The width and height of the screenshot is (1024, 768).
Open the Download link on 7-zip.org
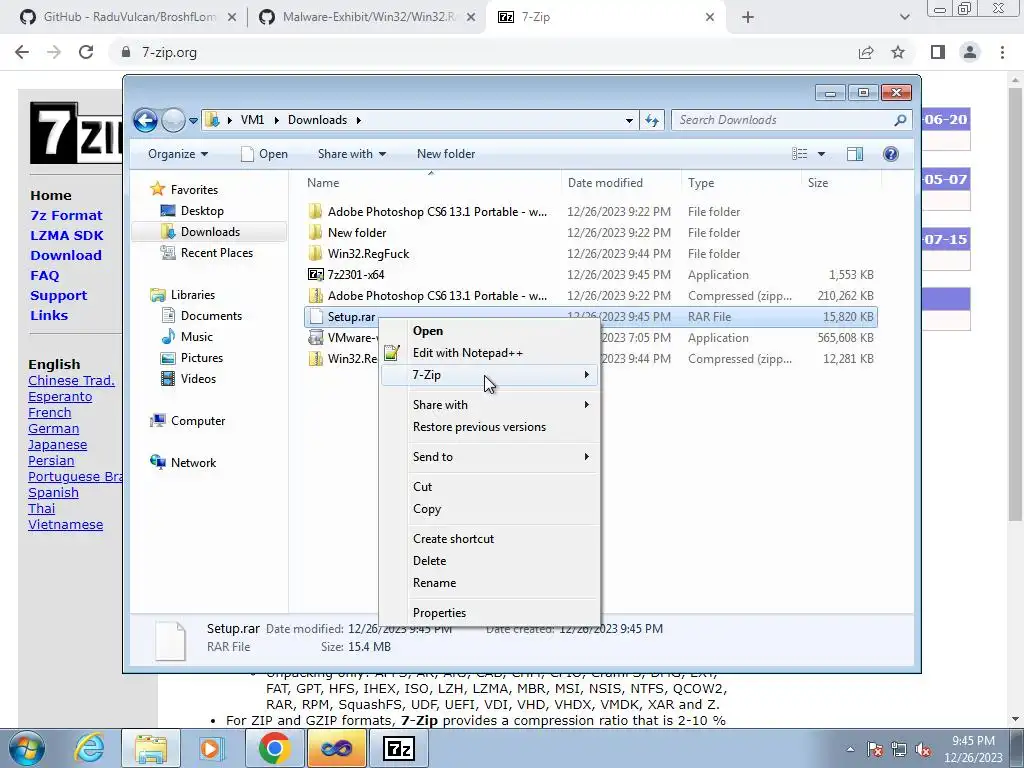tap(66, 255)
